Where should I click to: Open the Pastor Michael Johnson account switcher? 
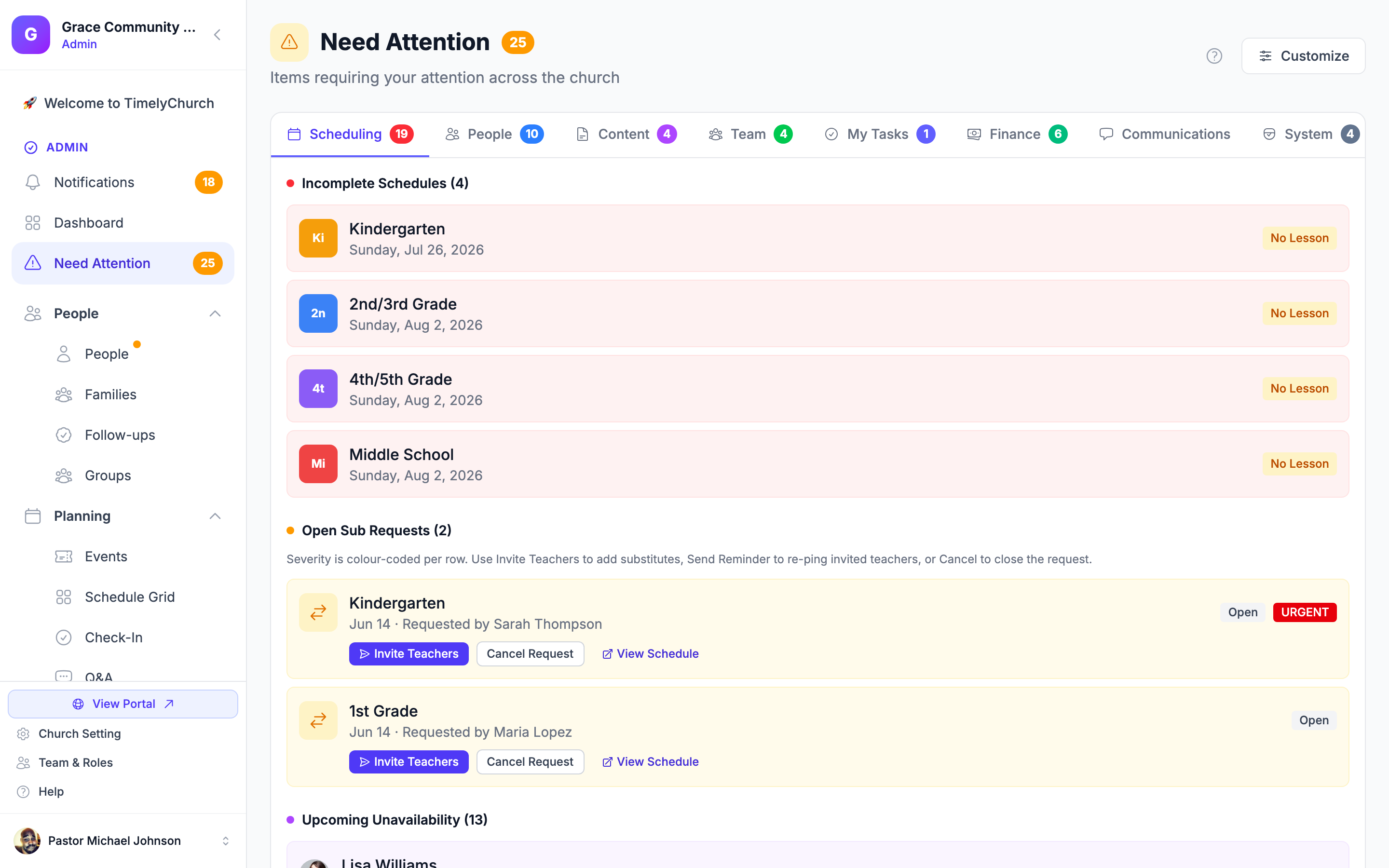226,841
